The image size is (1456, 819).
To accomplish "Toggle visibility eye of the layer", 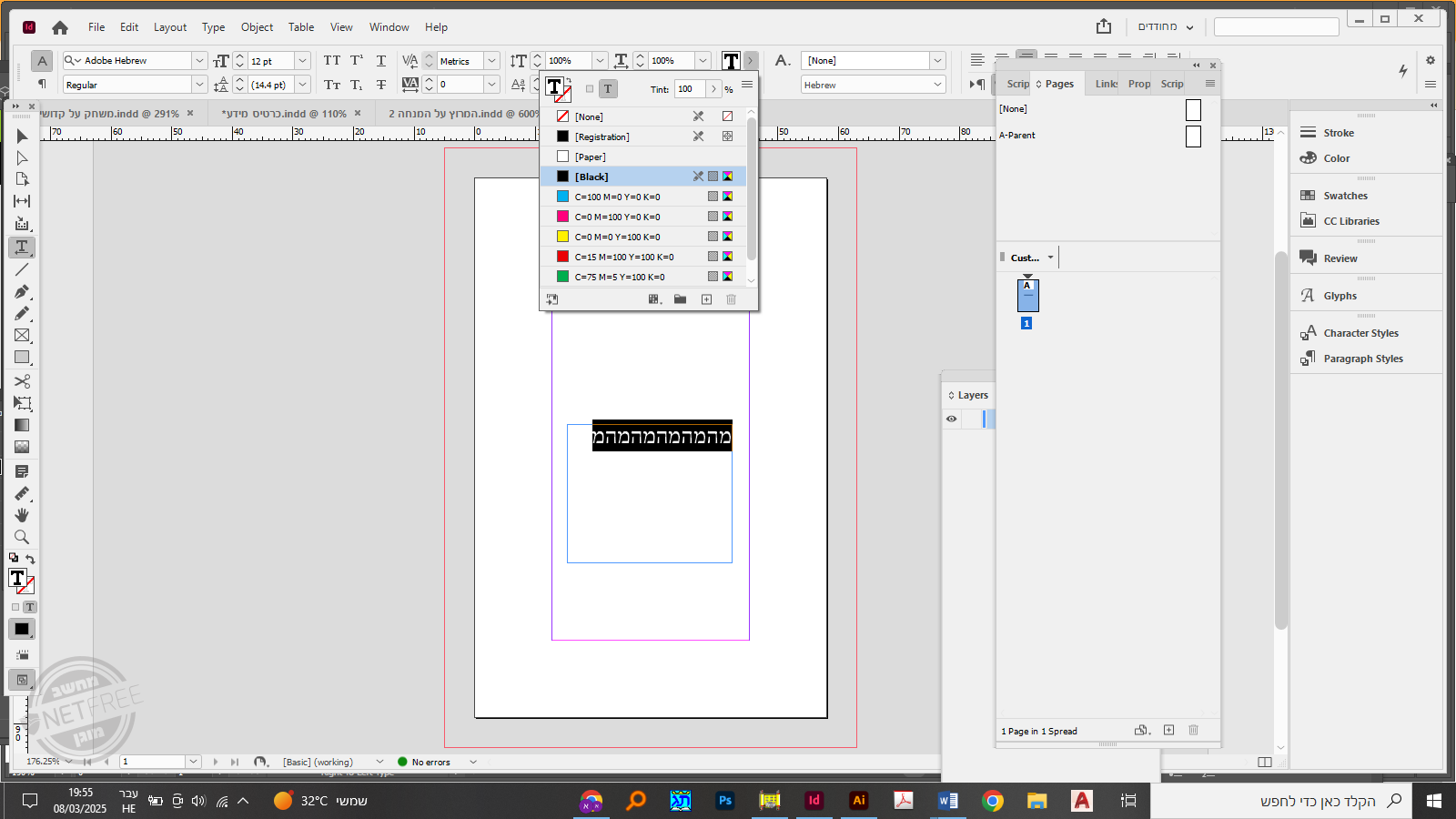I will 952,419.
